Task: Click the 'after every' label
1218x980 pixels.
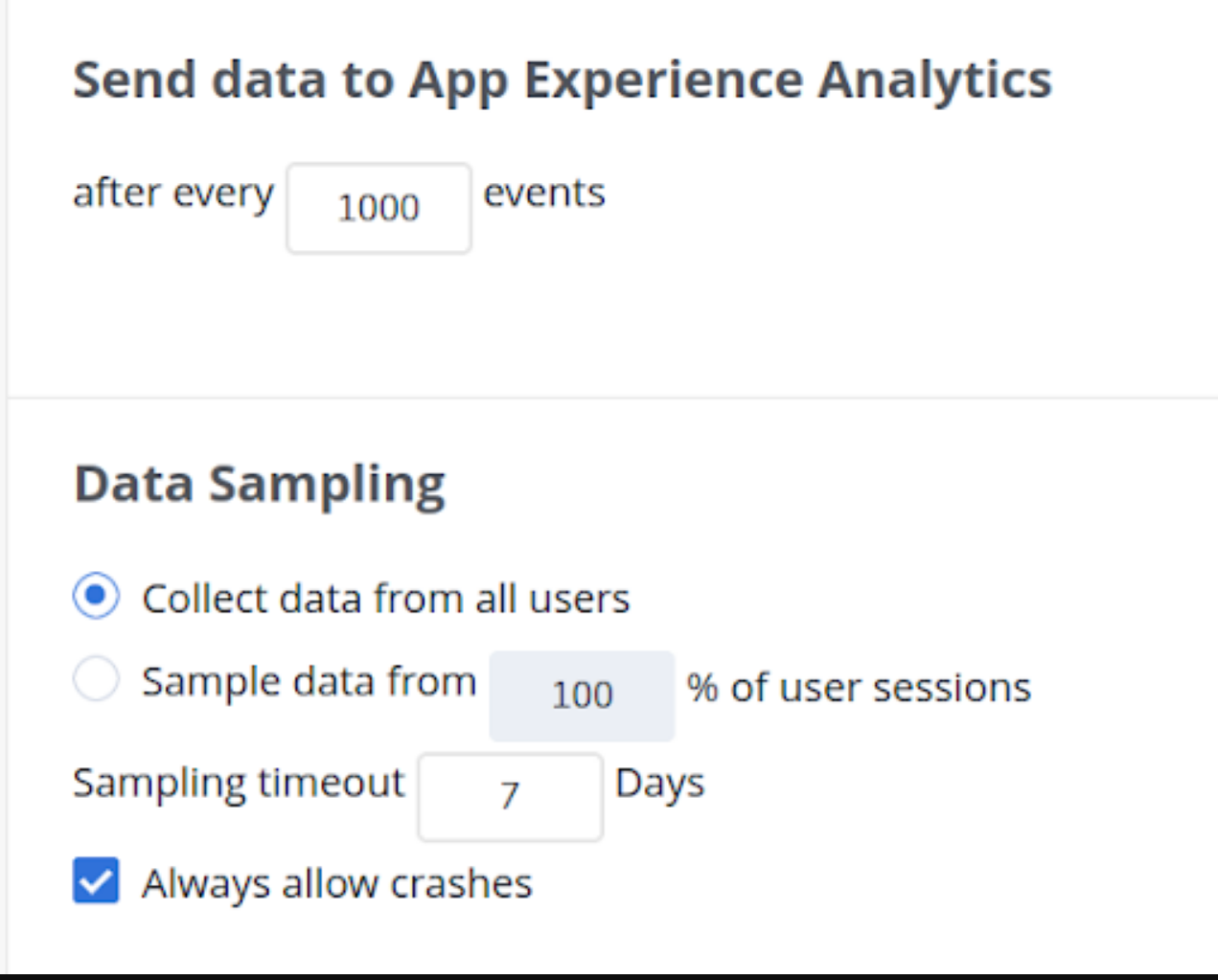Action: coord(173,193)
